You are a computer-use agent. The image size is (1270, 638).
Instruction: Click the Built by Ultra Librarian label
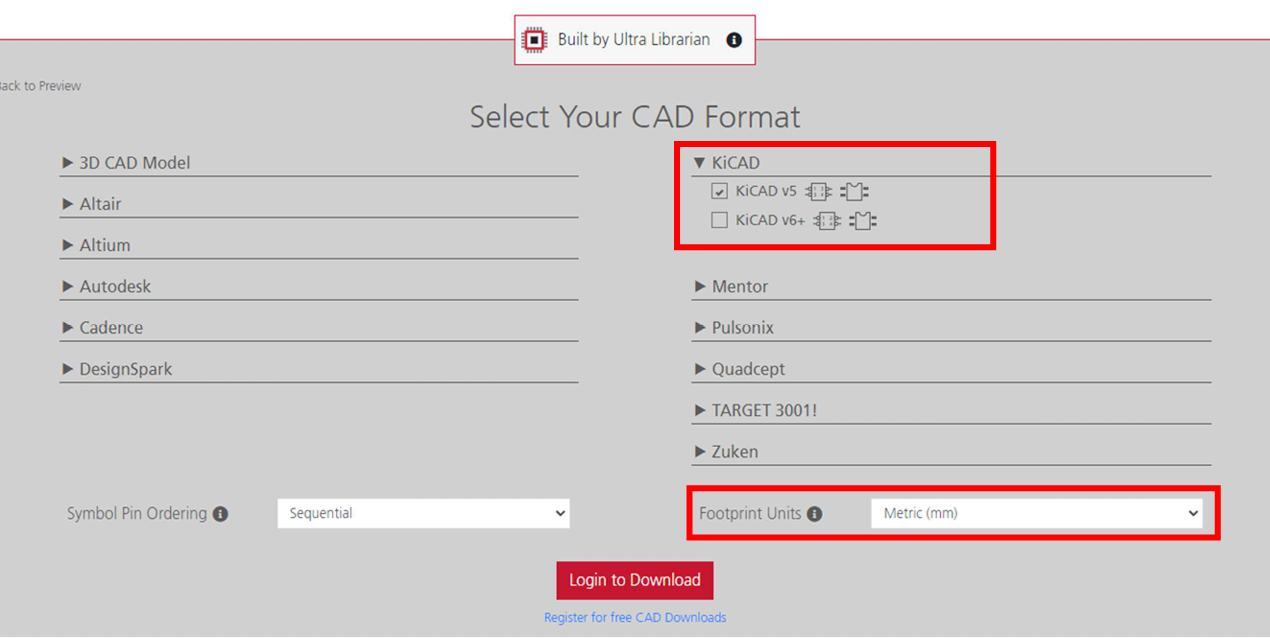(634, 40)
